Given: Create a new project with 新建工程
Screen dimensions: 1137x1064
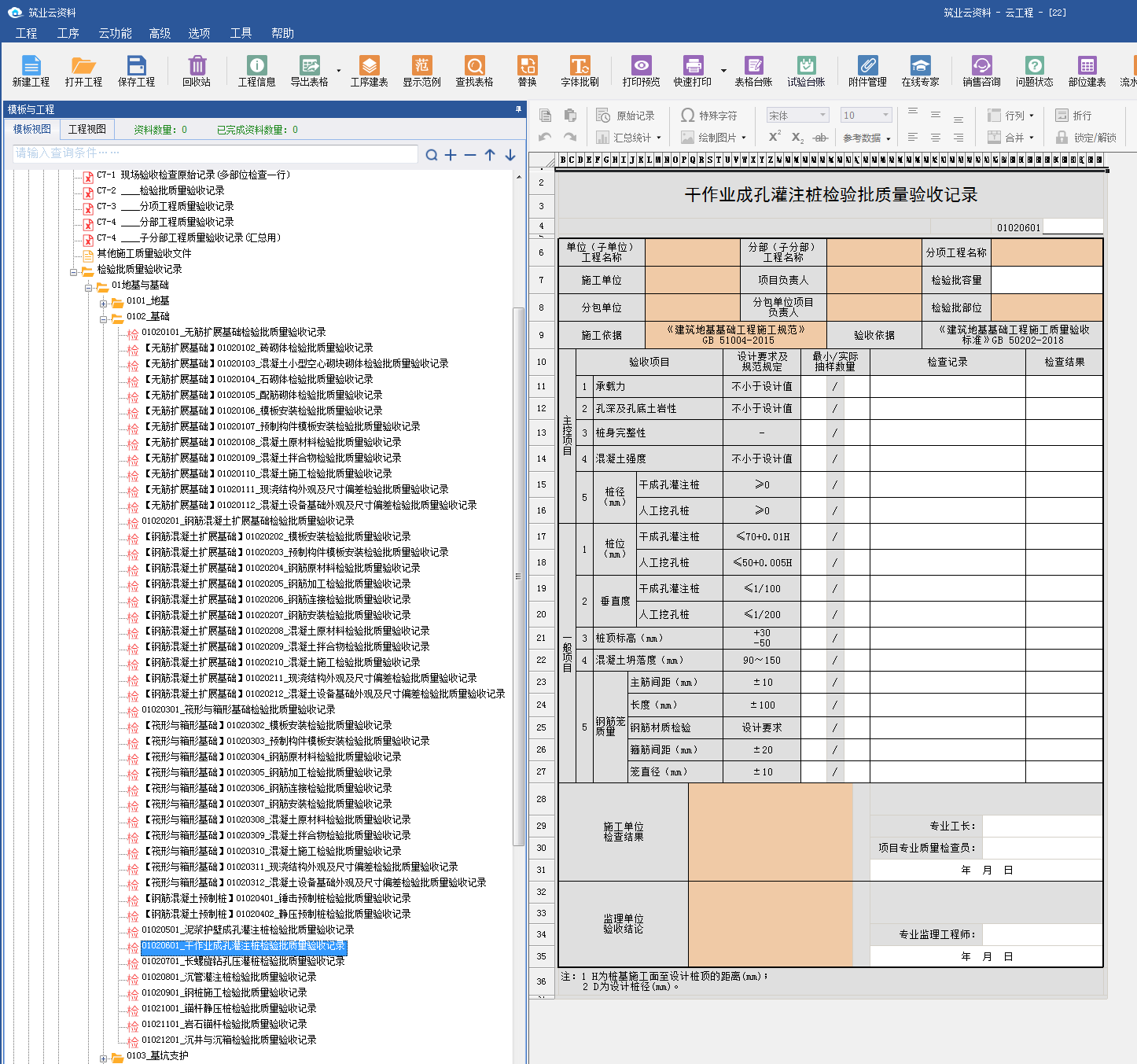Looking at the screenshot, I should [31, 71].
